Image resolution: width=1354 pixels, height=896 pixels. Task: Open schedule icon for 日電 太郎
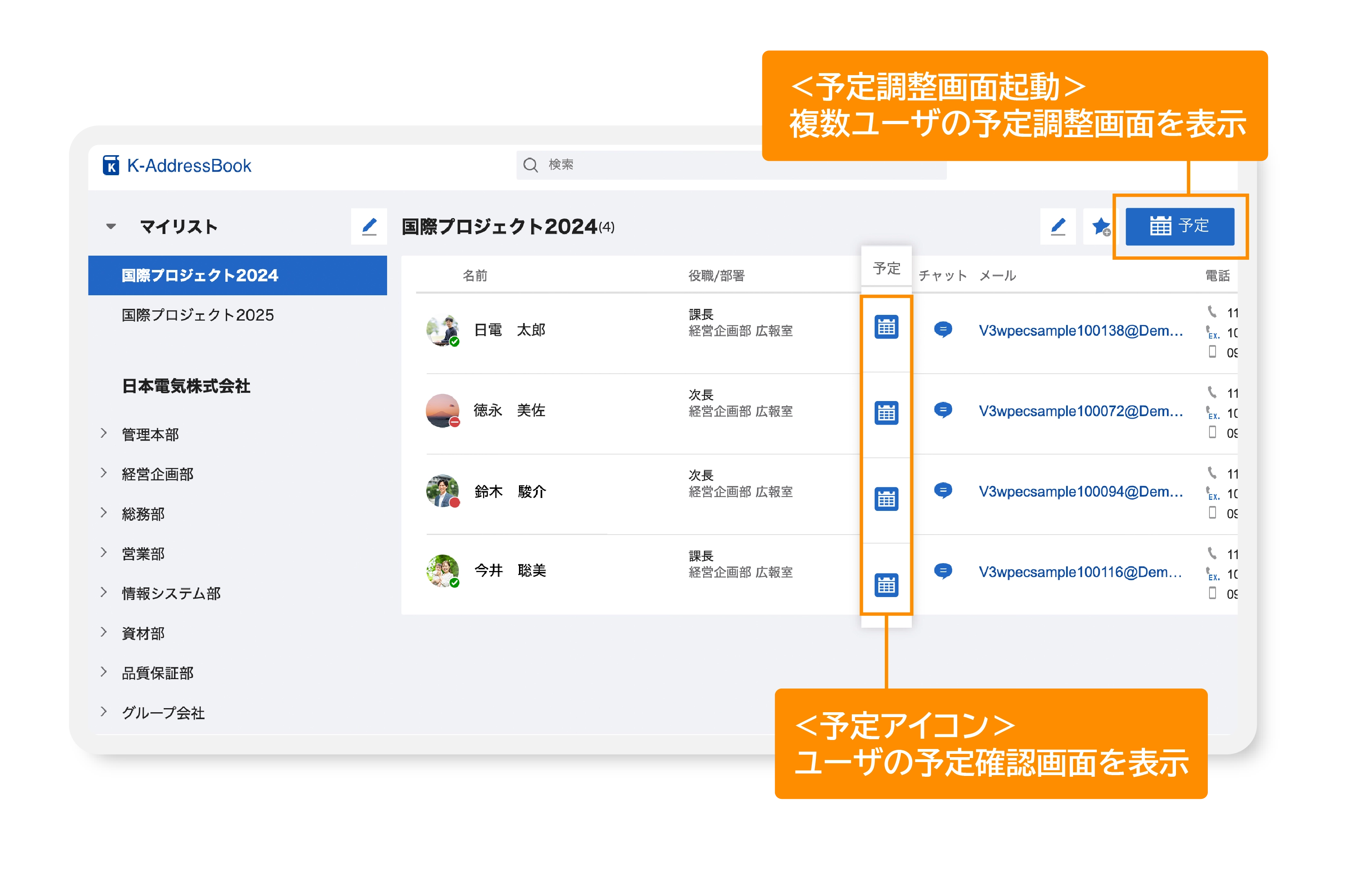point(886,328)
